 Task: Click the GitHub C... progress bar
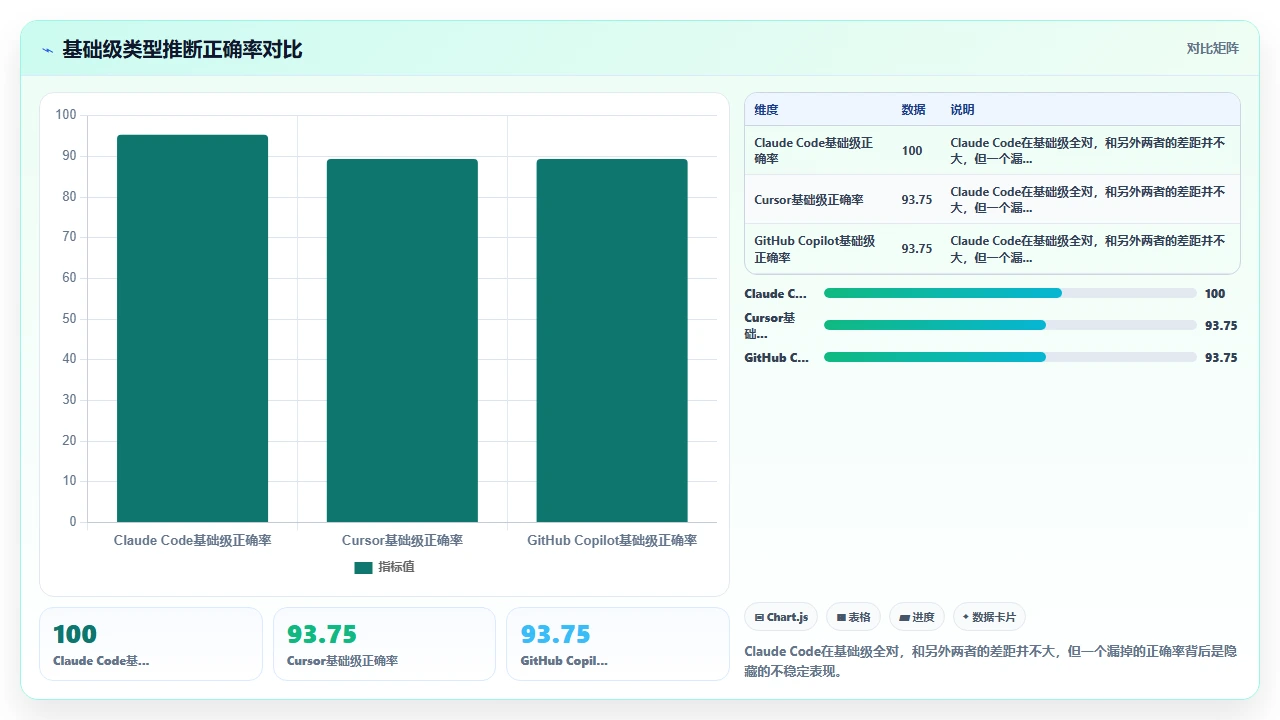tap(1010, 357)
